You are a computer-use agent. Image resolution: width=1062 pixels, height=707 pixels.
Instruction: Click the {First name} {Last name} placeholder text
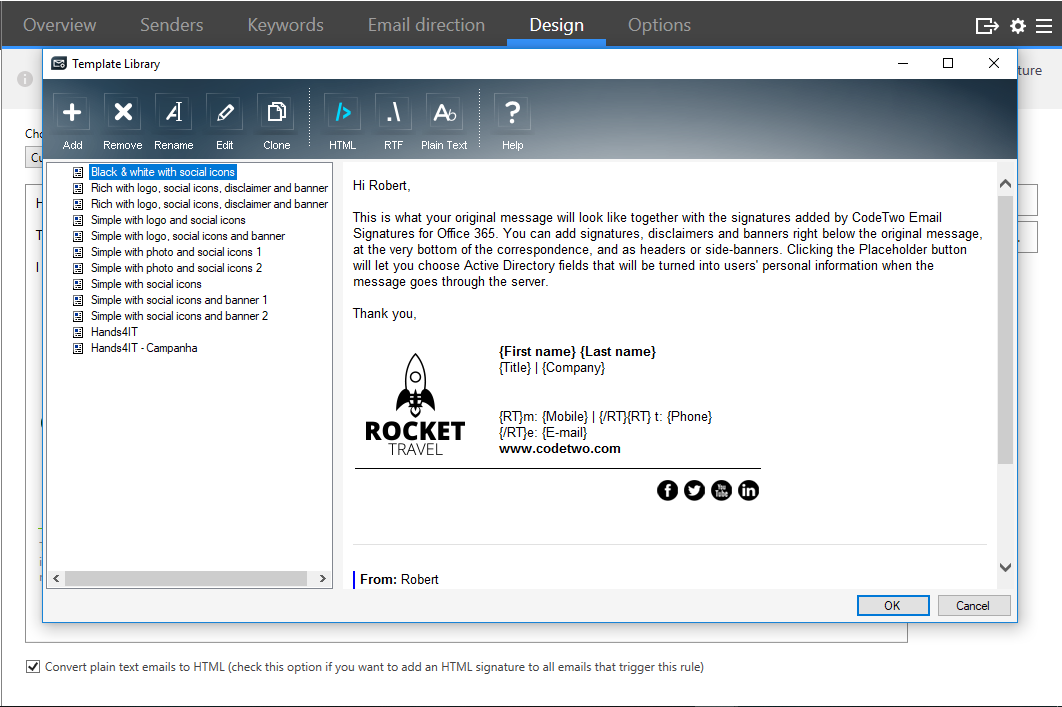point(577,351)
